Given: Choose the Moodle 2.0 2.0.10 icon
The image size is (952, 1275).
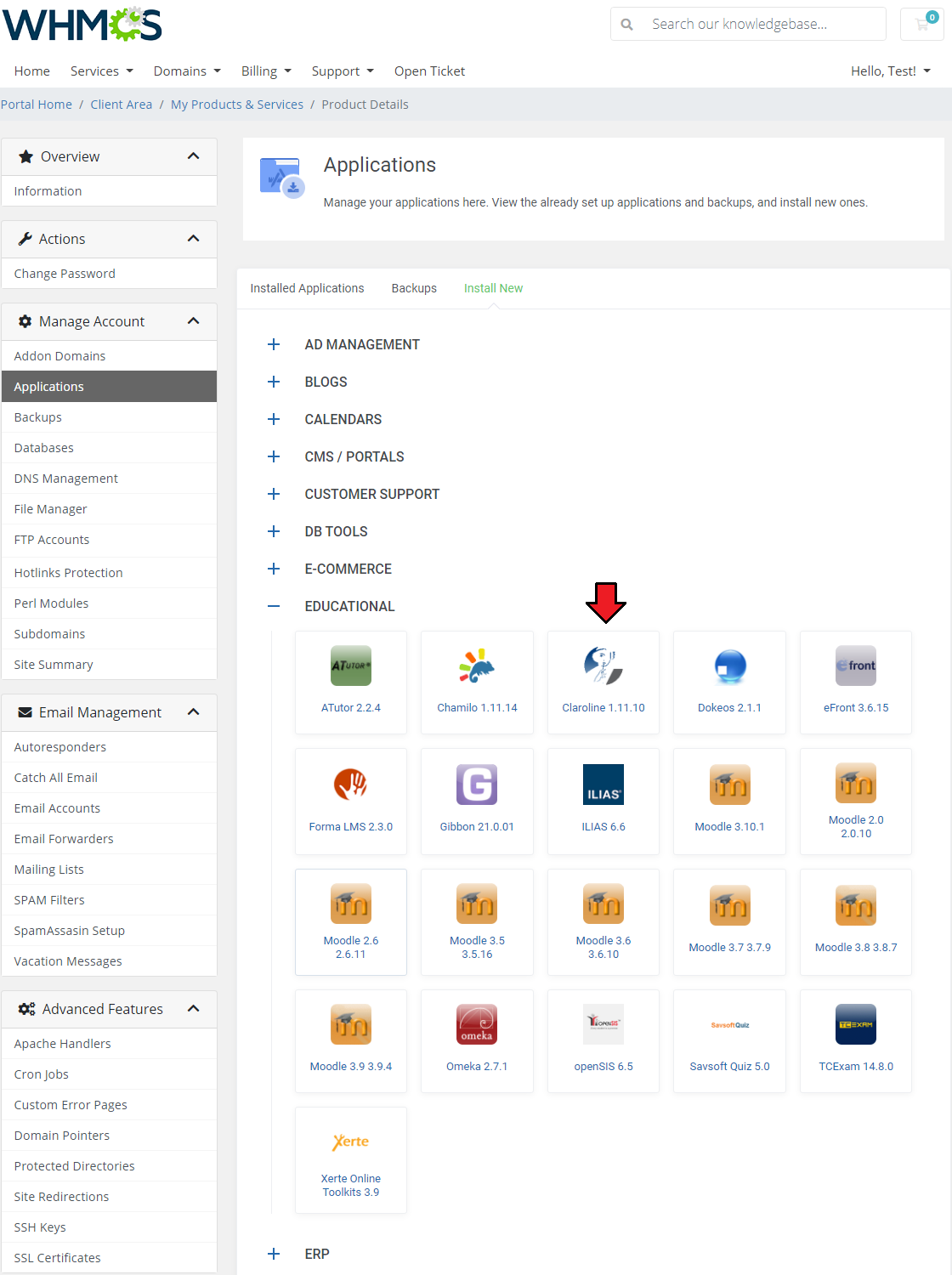Looking at the screenshot, I should (x=856, y=783).
